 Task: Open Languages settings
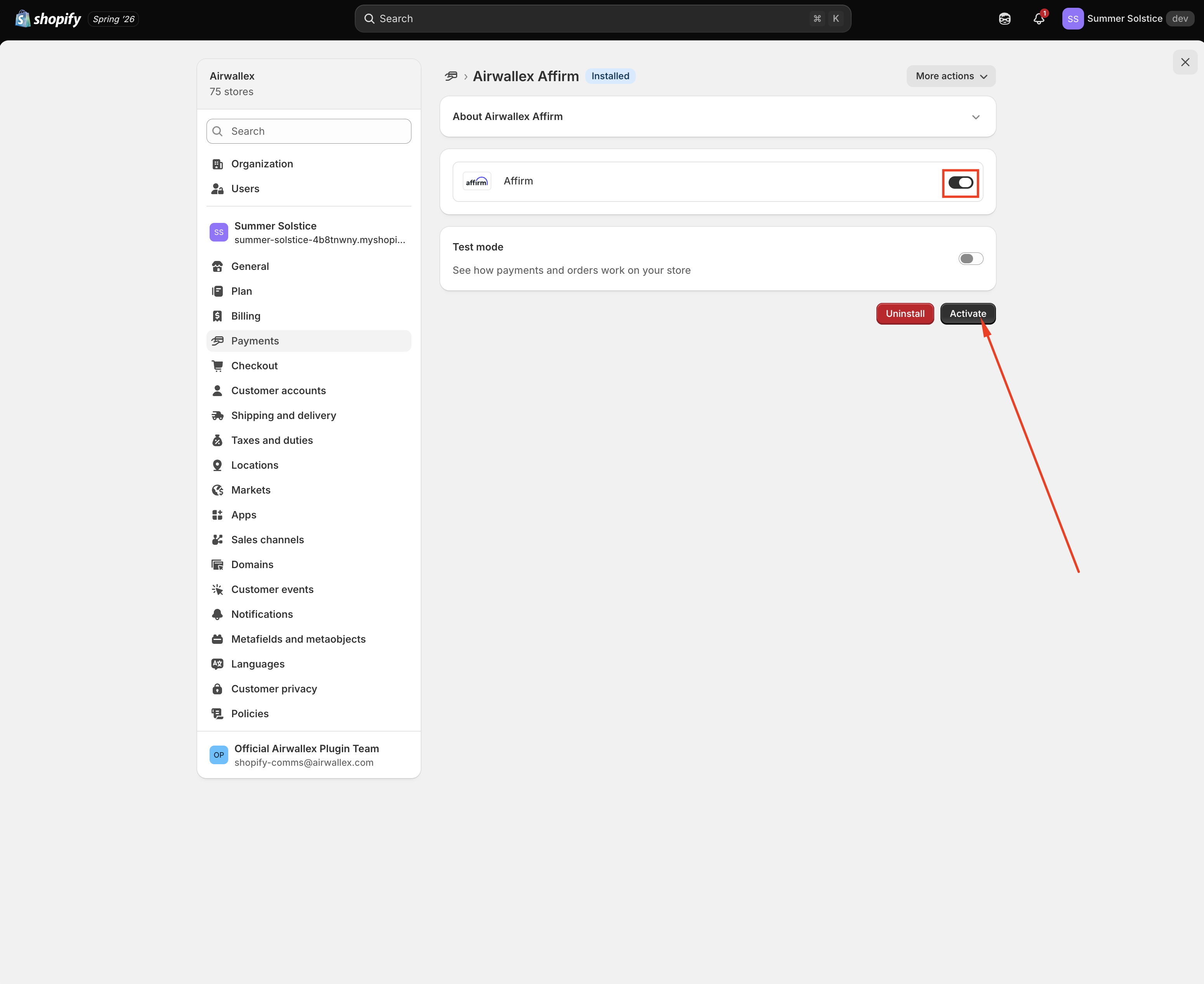tap(309, 664)
